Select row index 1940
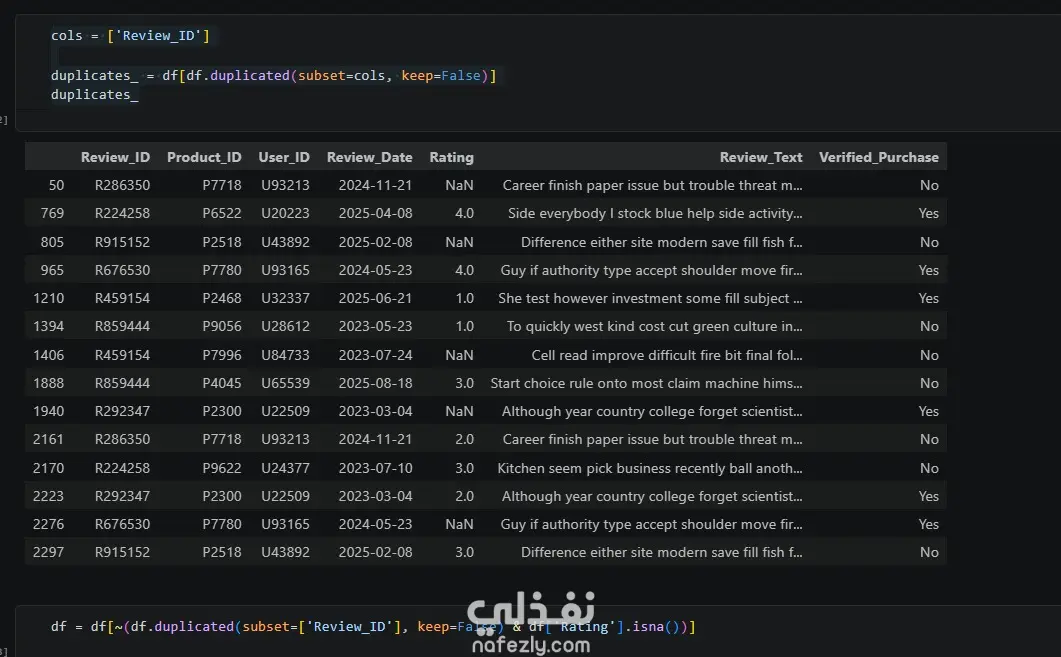Image resolution: width=1061 pixels, height=657 pixels. [x=49, y=411]
